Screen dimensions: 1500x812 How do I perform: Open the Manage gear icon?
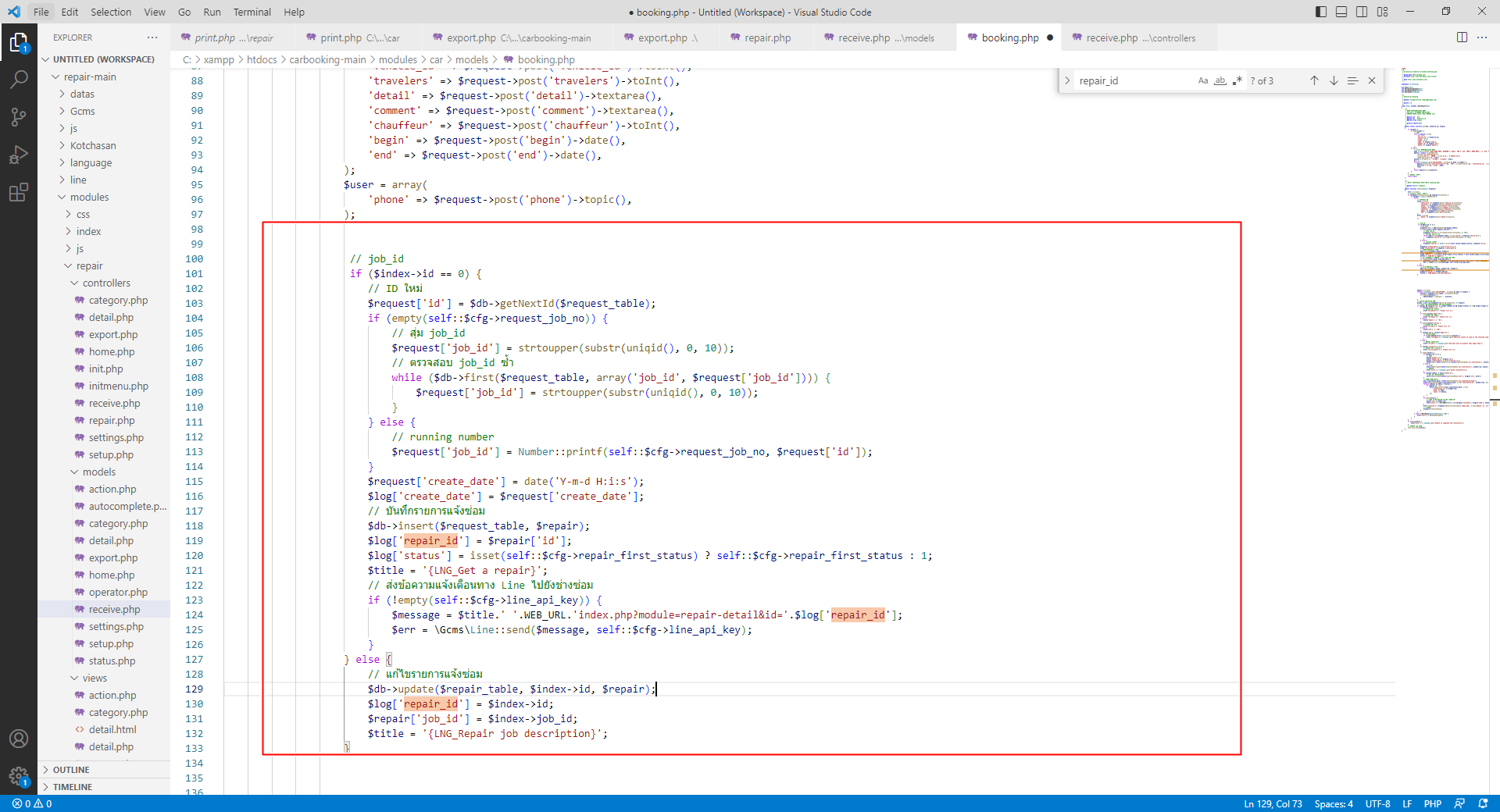pyautogui.click(x=19, y=776)
